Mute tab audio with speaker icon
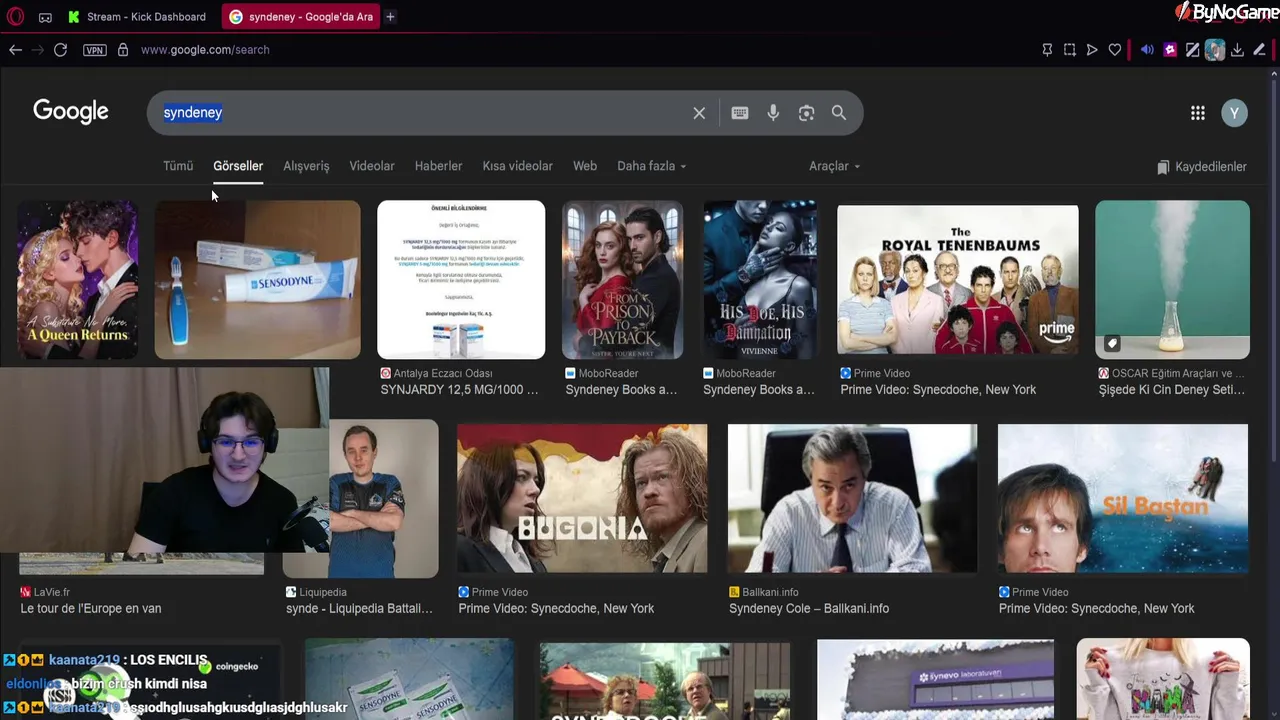 tap(1147, 50)
